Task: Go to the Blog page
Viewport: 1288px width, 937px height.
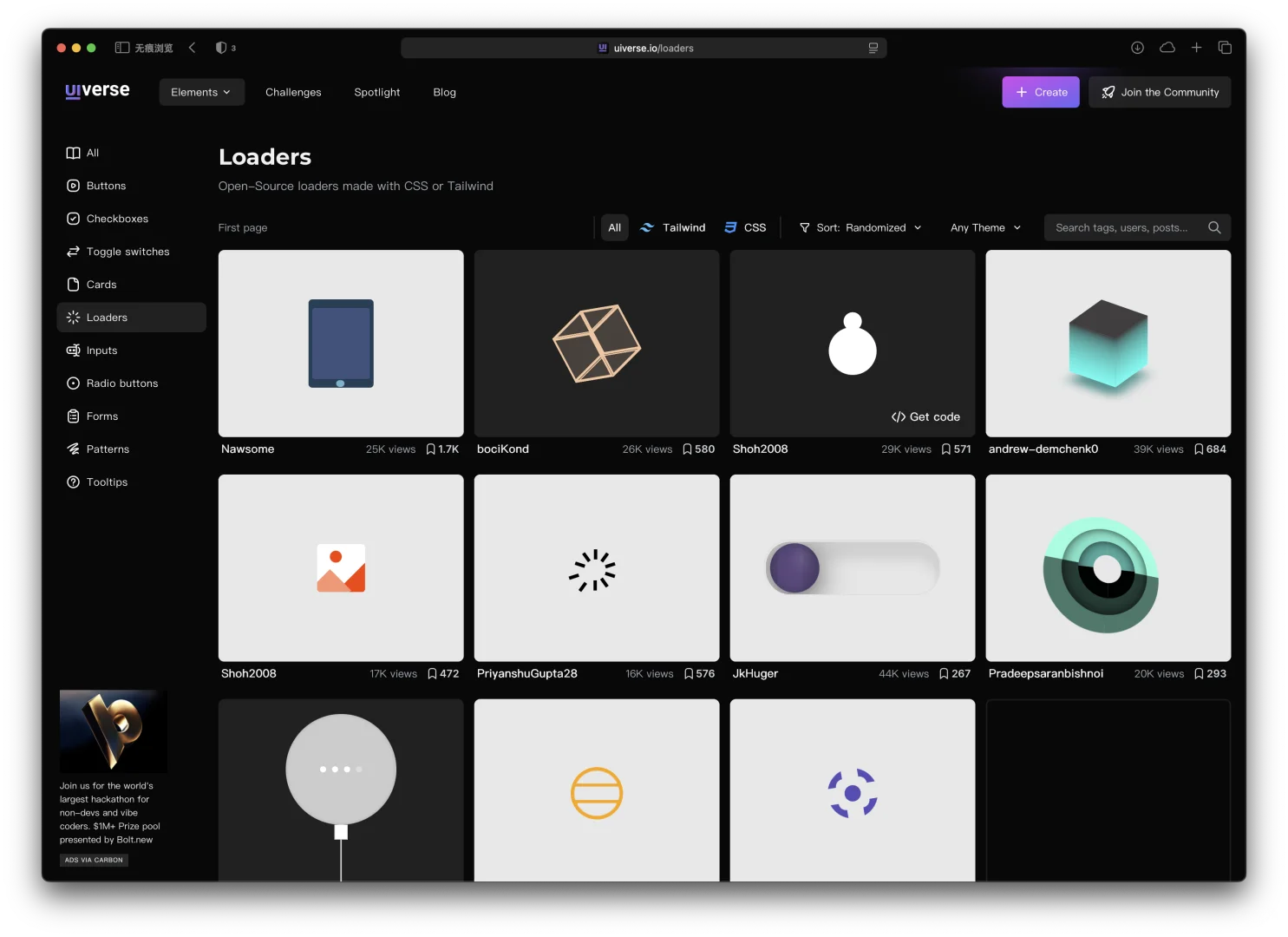Action: click(445, 92)
